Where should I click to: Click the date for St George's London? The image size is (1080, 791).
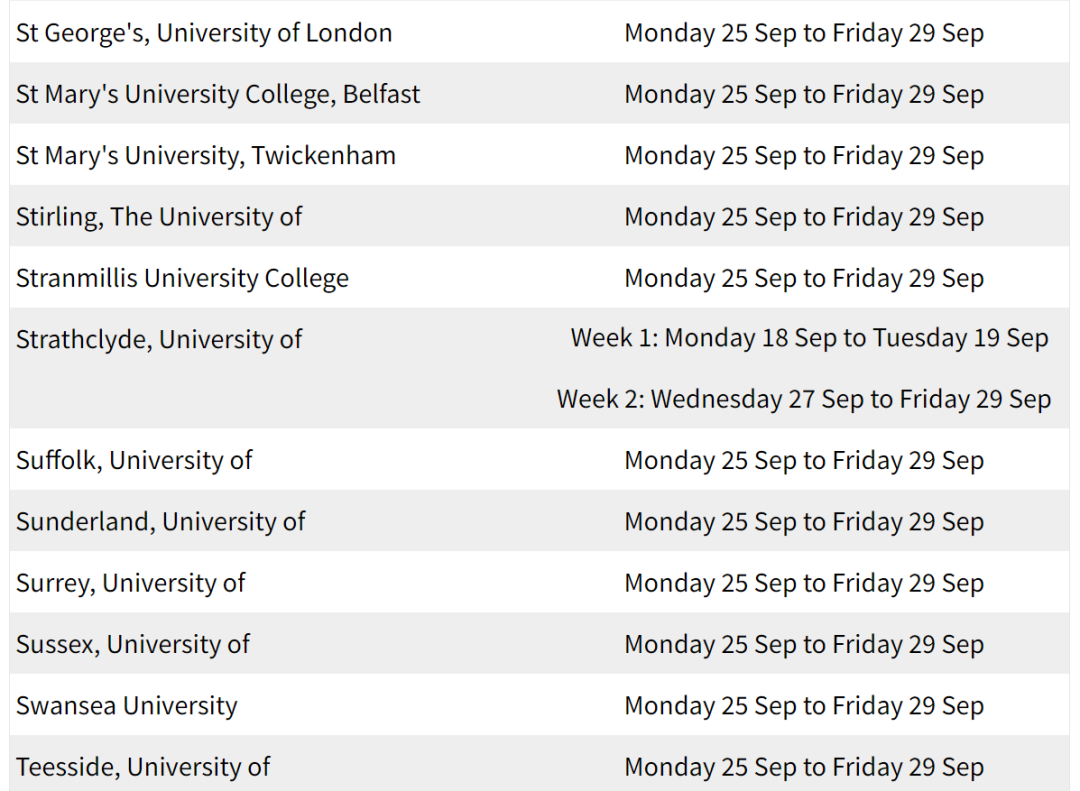coord(804,33)
